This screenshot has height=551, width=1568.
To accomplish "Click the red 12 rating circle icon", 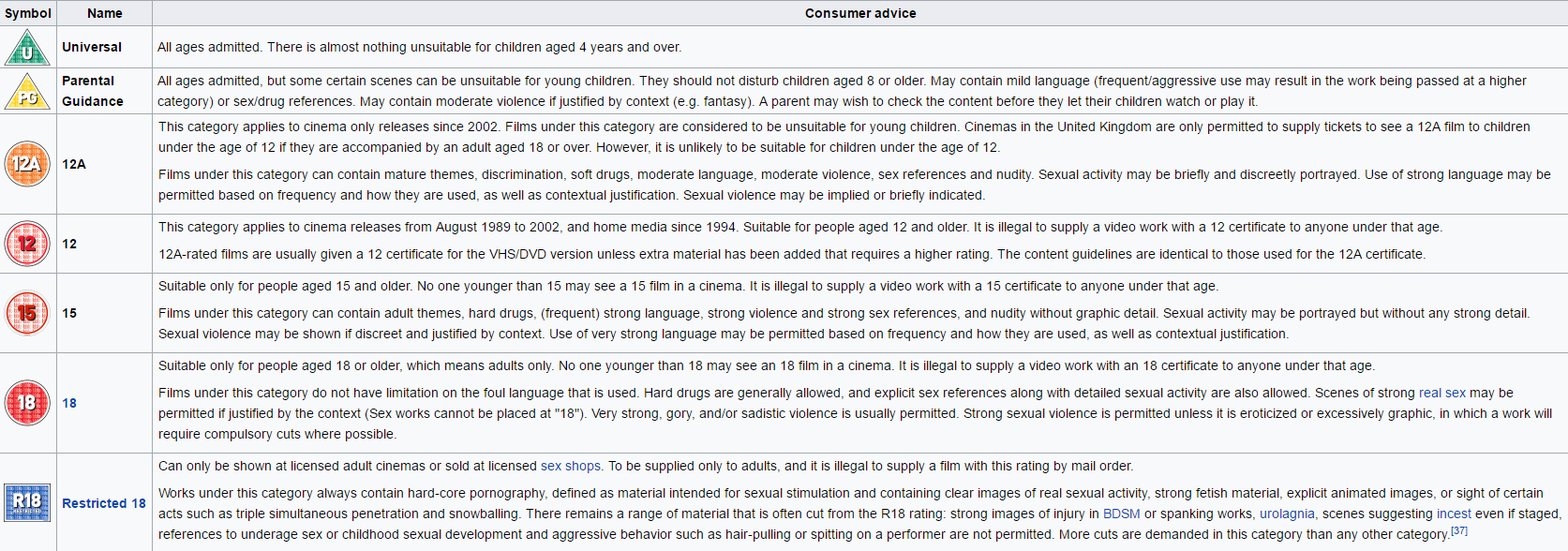I will [27, 244].
